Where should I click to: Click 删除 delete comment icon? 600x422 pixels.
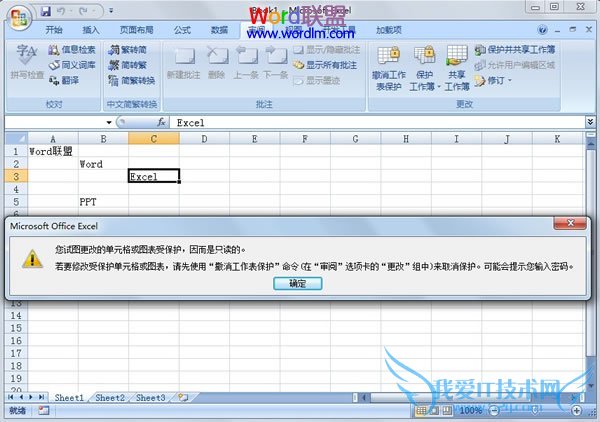[x=217, y=62]
